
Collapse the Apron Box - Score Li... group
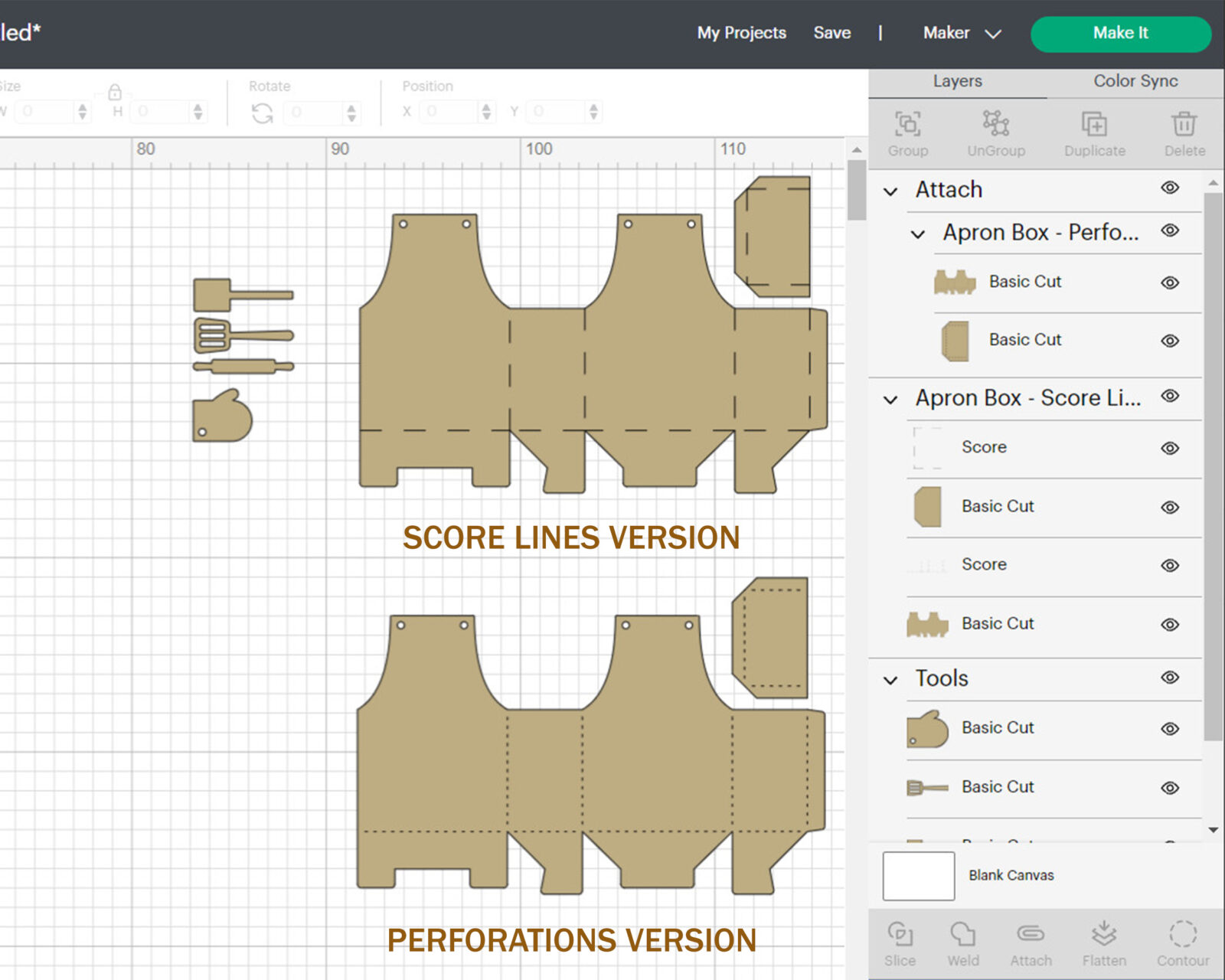click(890, 400)
